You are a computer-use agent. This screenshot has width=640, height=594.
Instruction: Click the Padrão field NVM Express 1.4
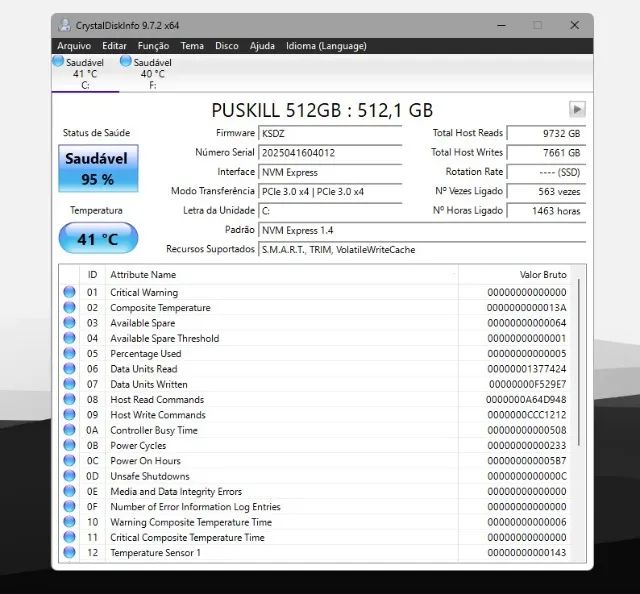pos(422,230)
